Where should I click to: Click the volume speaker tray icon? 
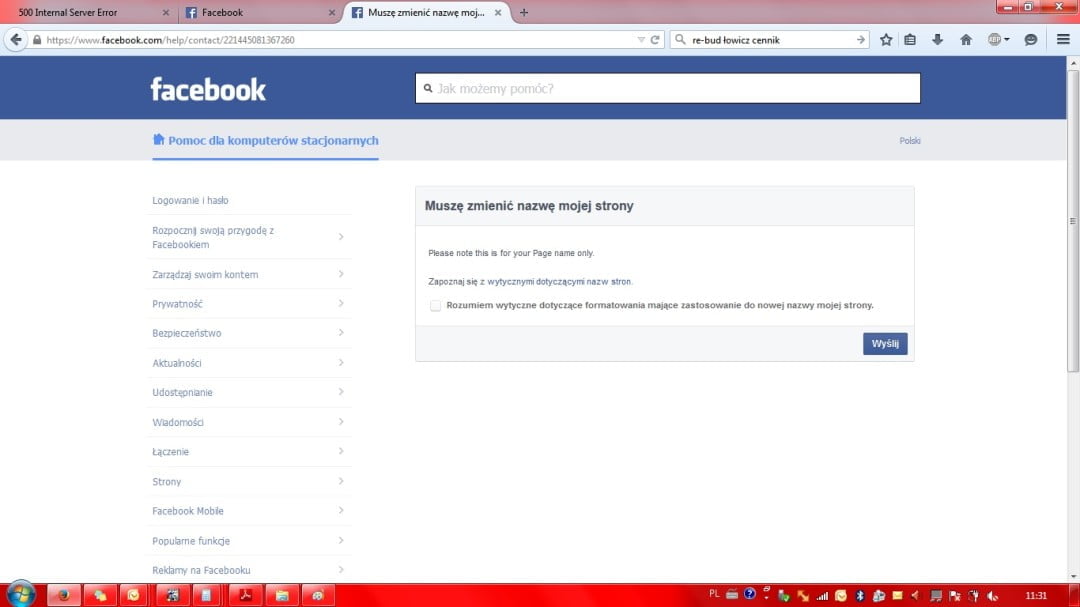click(x=993, y=595)
